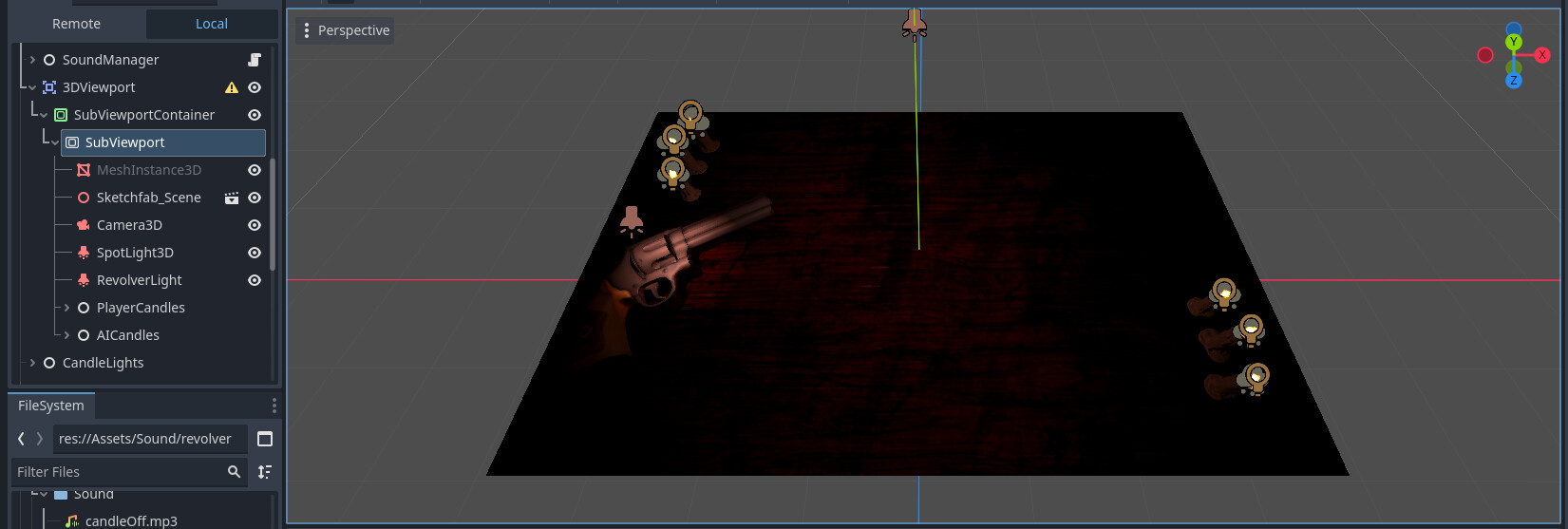Hide the RevolverLight node
This screenshot has width=1568, height=529.
click(x=255, y=280)
